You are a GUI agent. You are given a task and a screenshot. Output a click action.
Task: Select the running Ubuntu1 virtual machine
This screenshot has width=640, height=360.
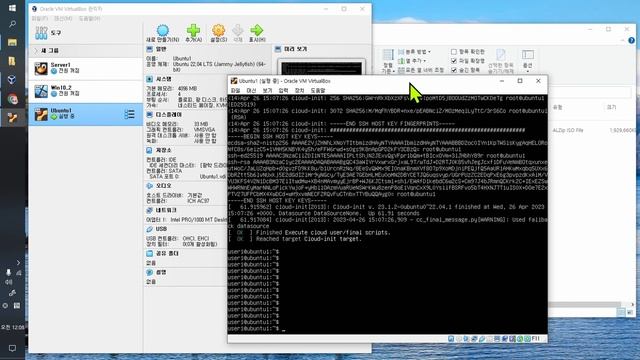[x=85, y=114]
